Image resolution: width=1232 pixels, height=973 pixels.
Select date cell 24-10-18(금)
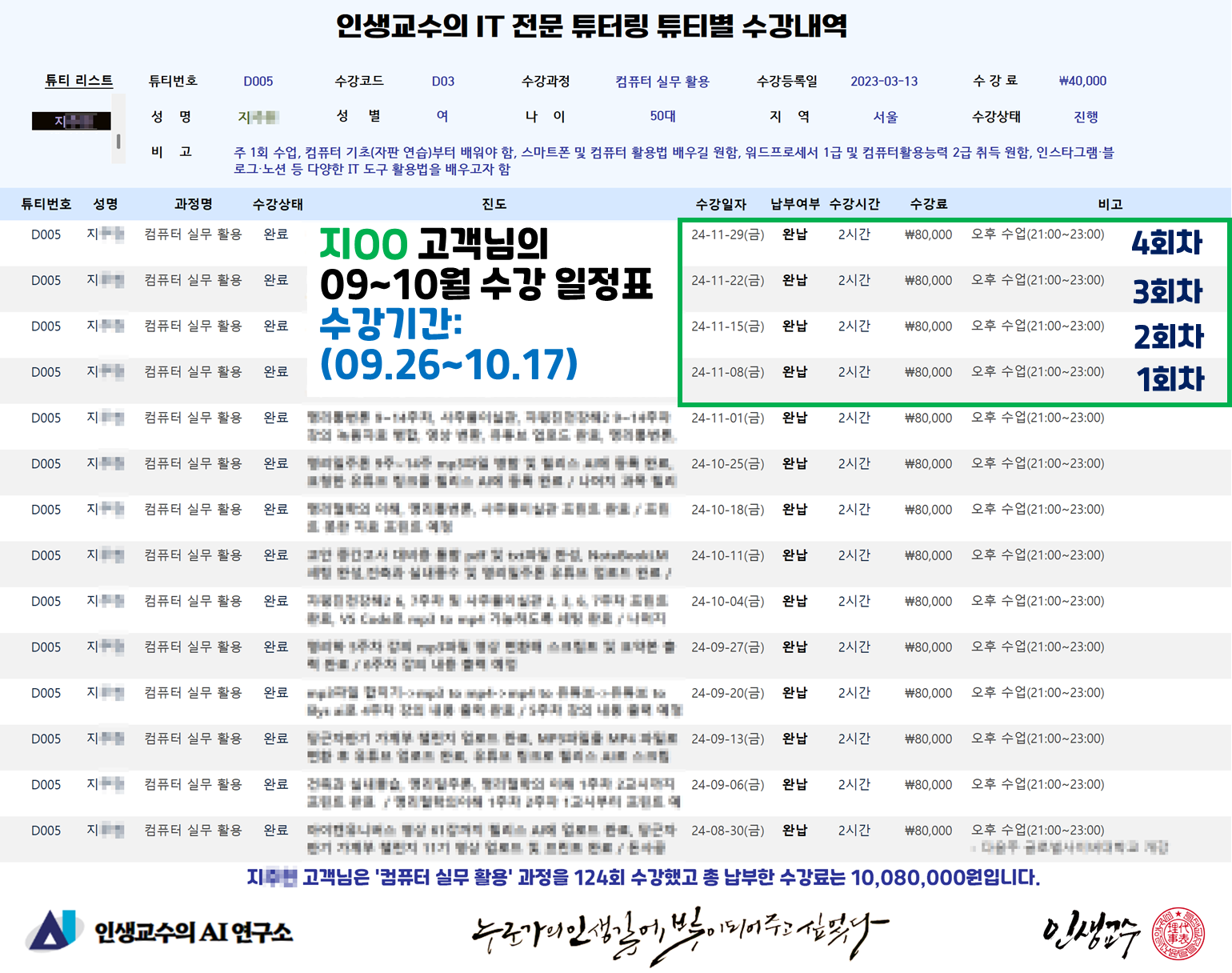[727, 510]
